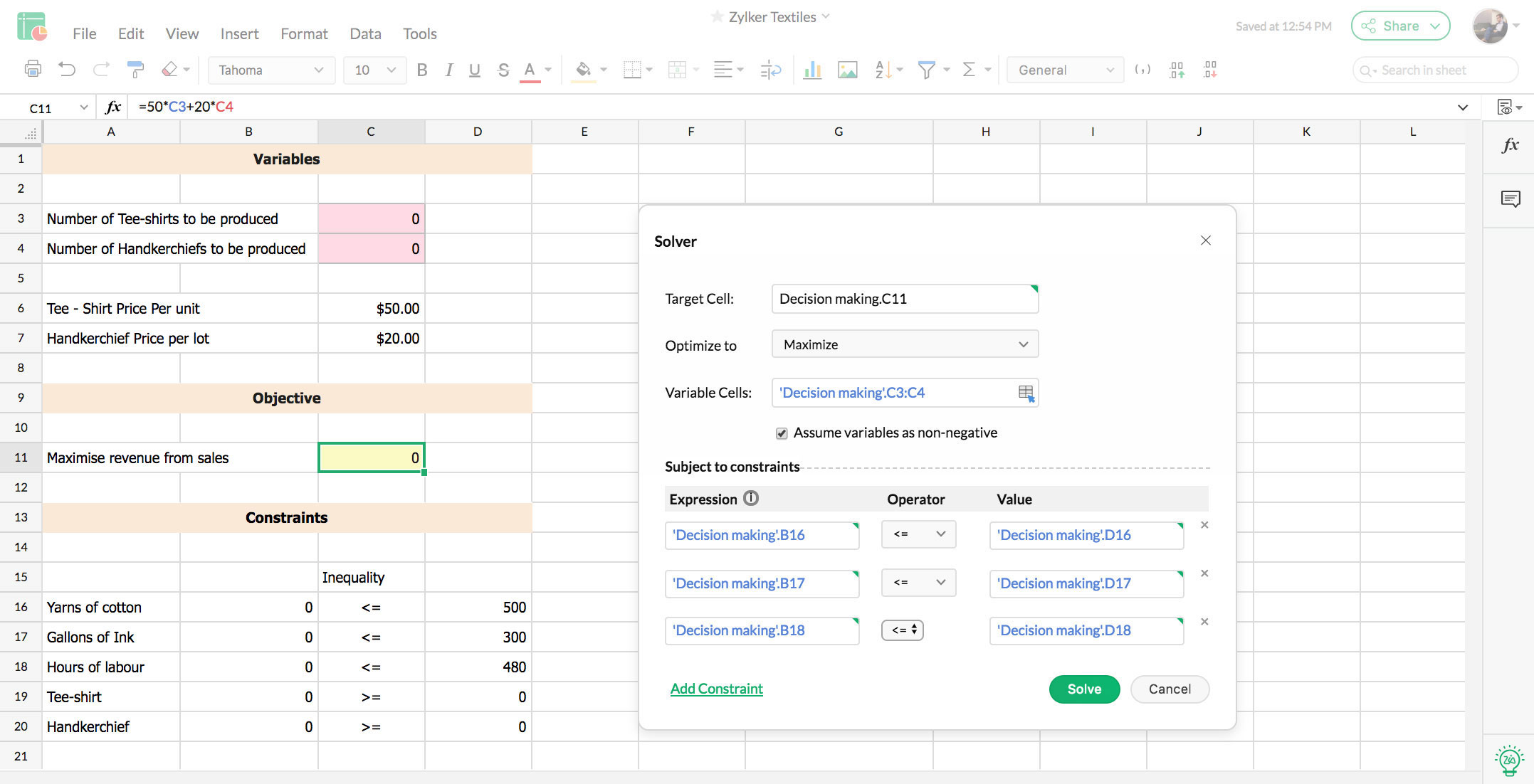Viewport: 1534px width, 784px height.
Task: Click the green Solve button
Action: point(1083,689)
